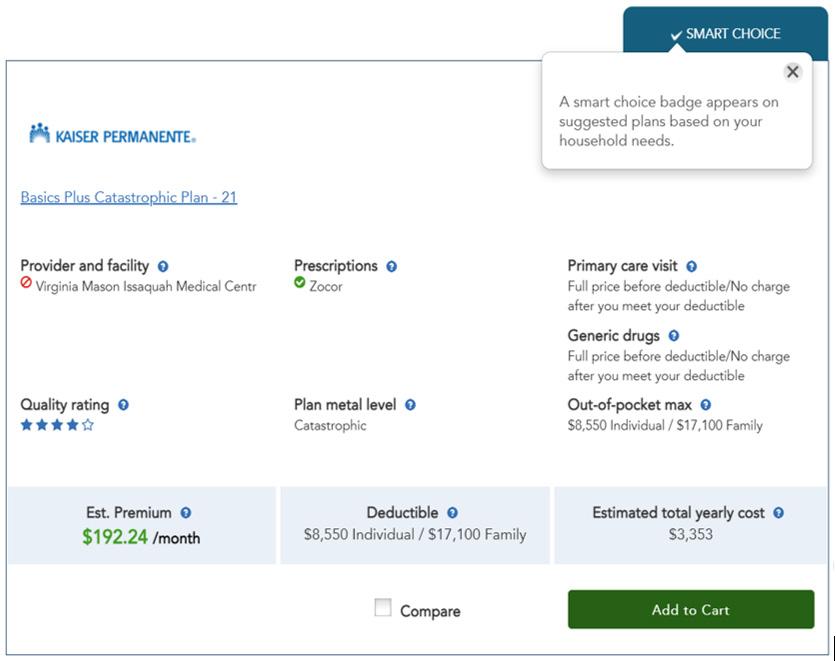836x661 pixels.
Task: Click help icon next to Est. Premium
Action: point(186,514)
